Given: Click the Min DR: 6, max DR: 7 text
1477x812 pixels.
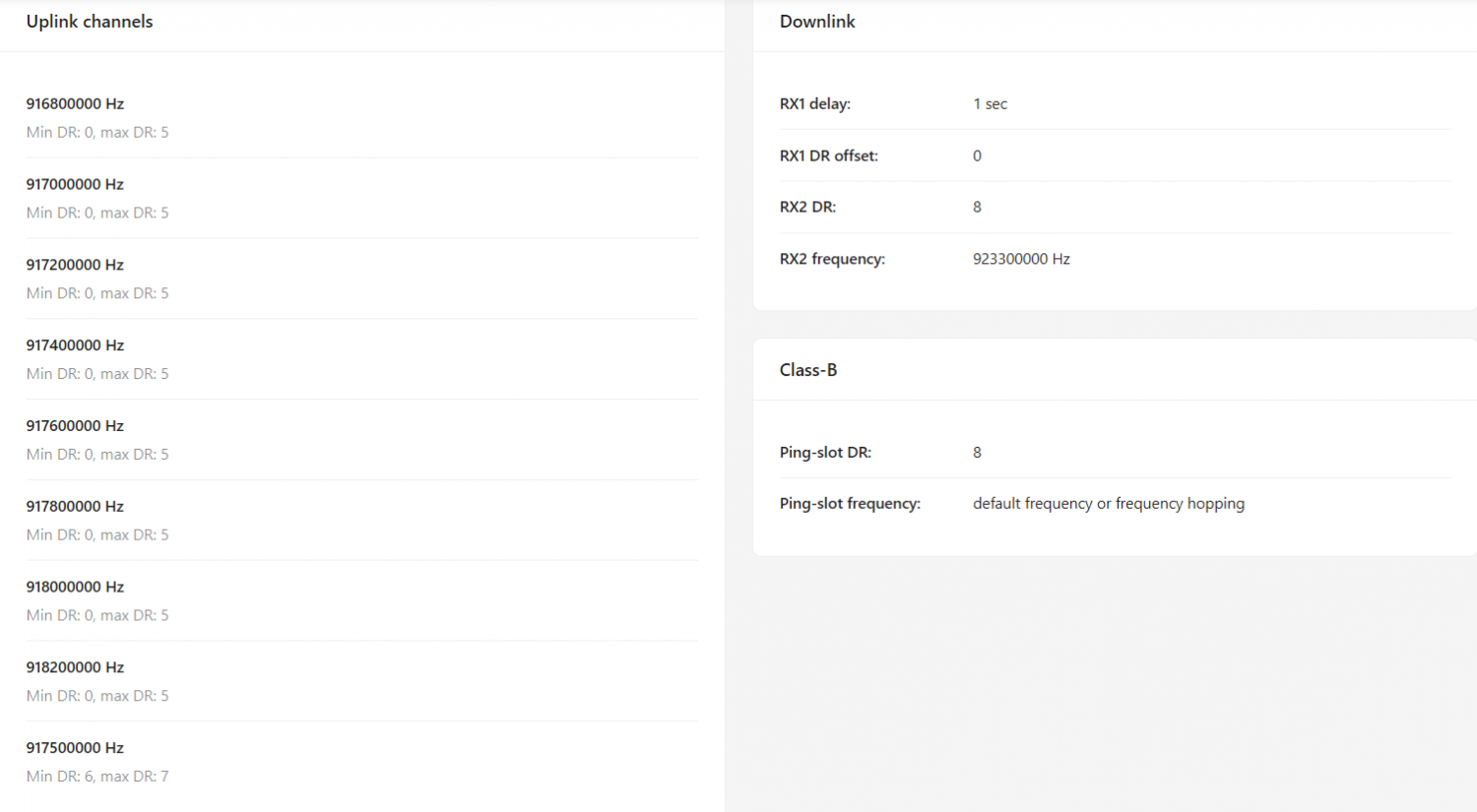Looking at the screenshot, I should [97, 777].
